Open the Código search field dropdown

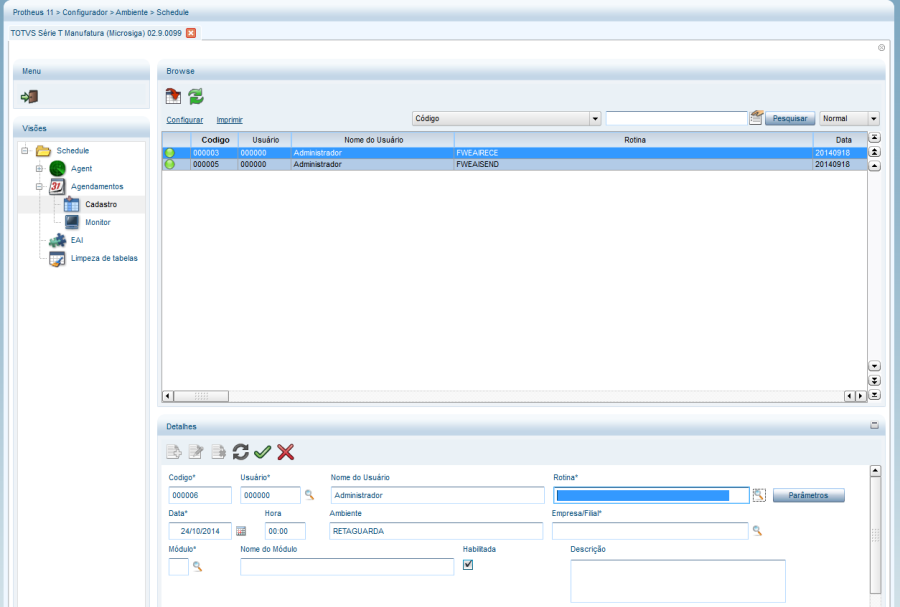point(595,119)
